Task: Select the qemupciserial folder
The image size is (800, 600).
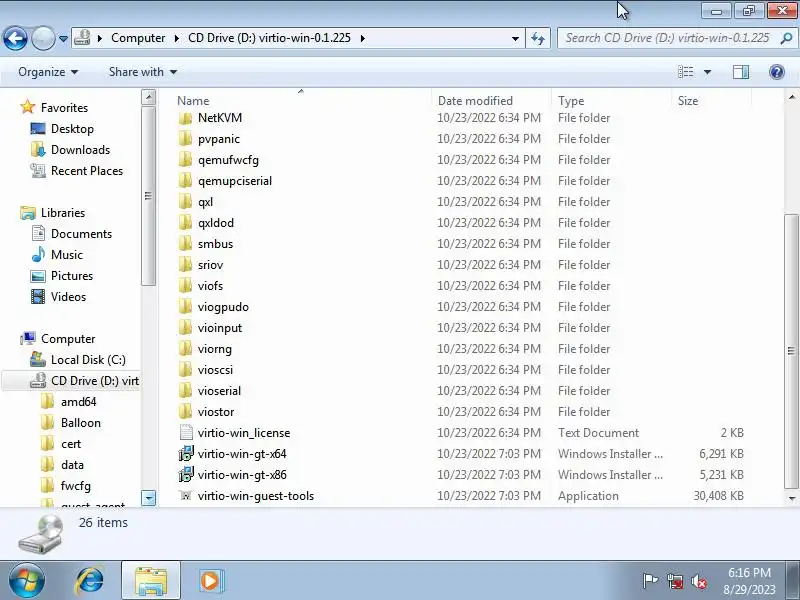Action: [x=235, y=181]
